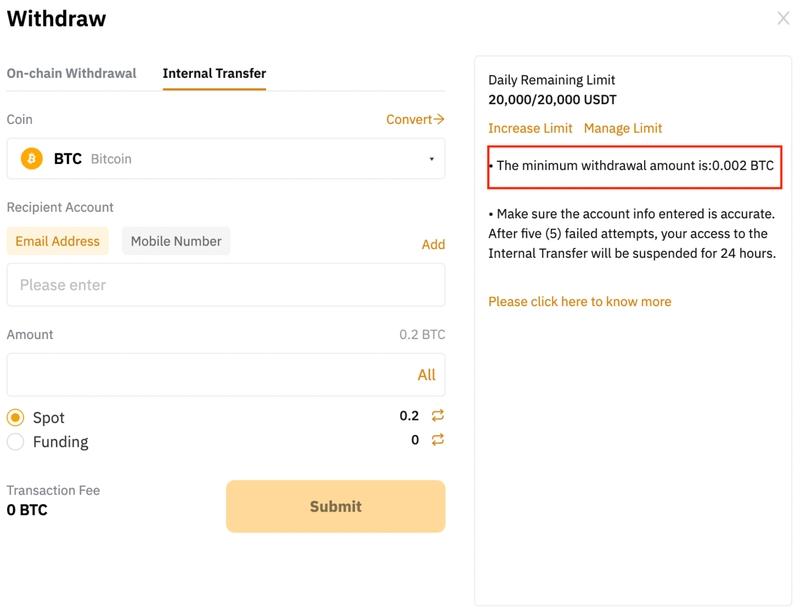800x612 pixels.
Task: Open the Manage Limit link
Action: [623, 128]
